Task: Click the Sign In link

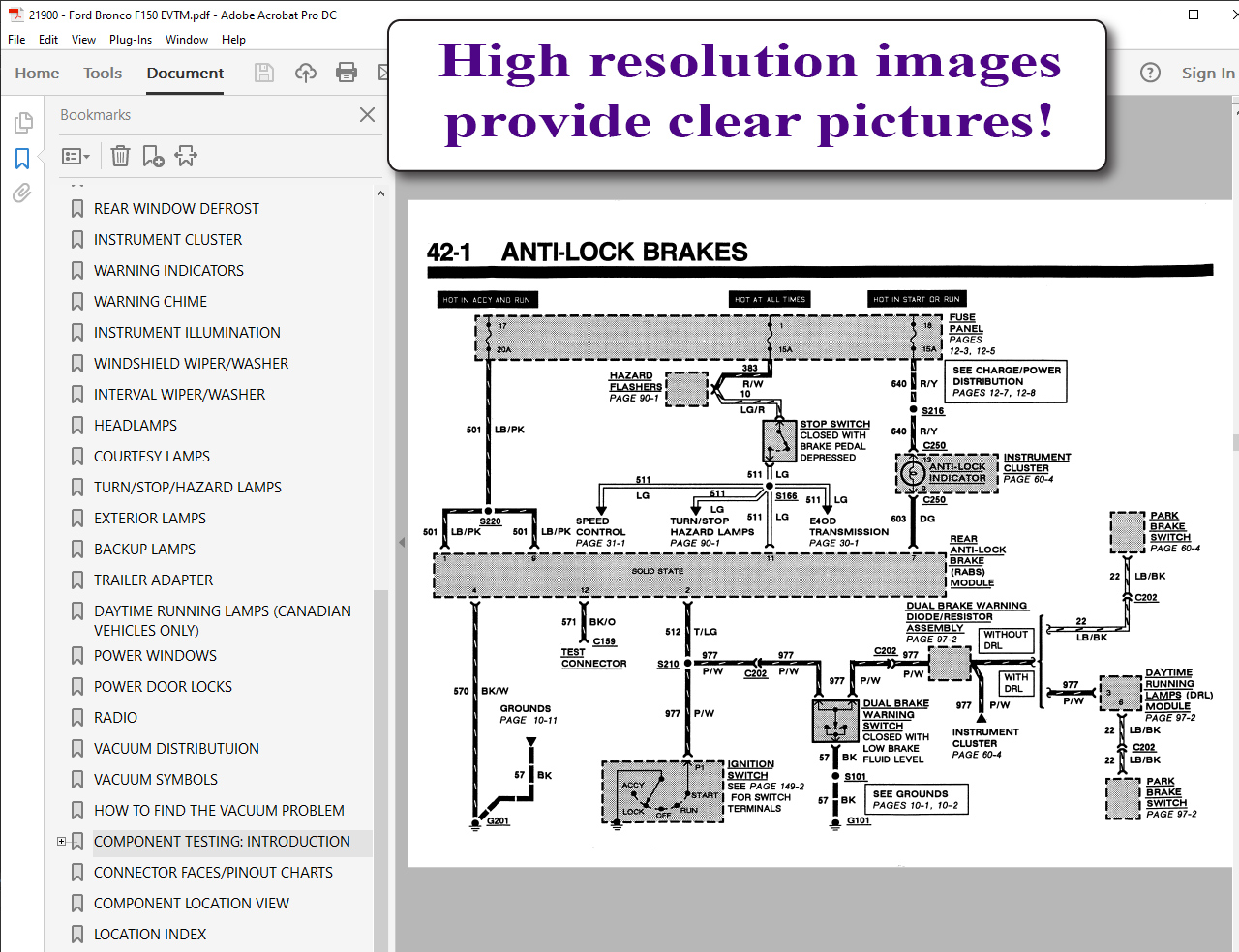Action: (x=1207, y=73)
